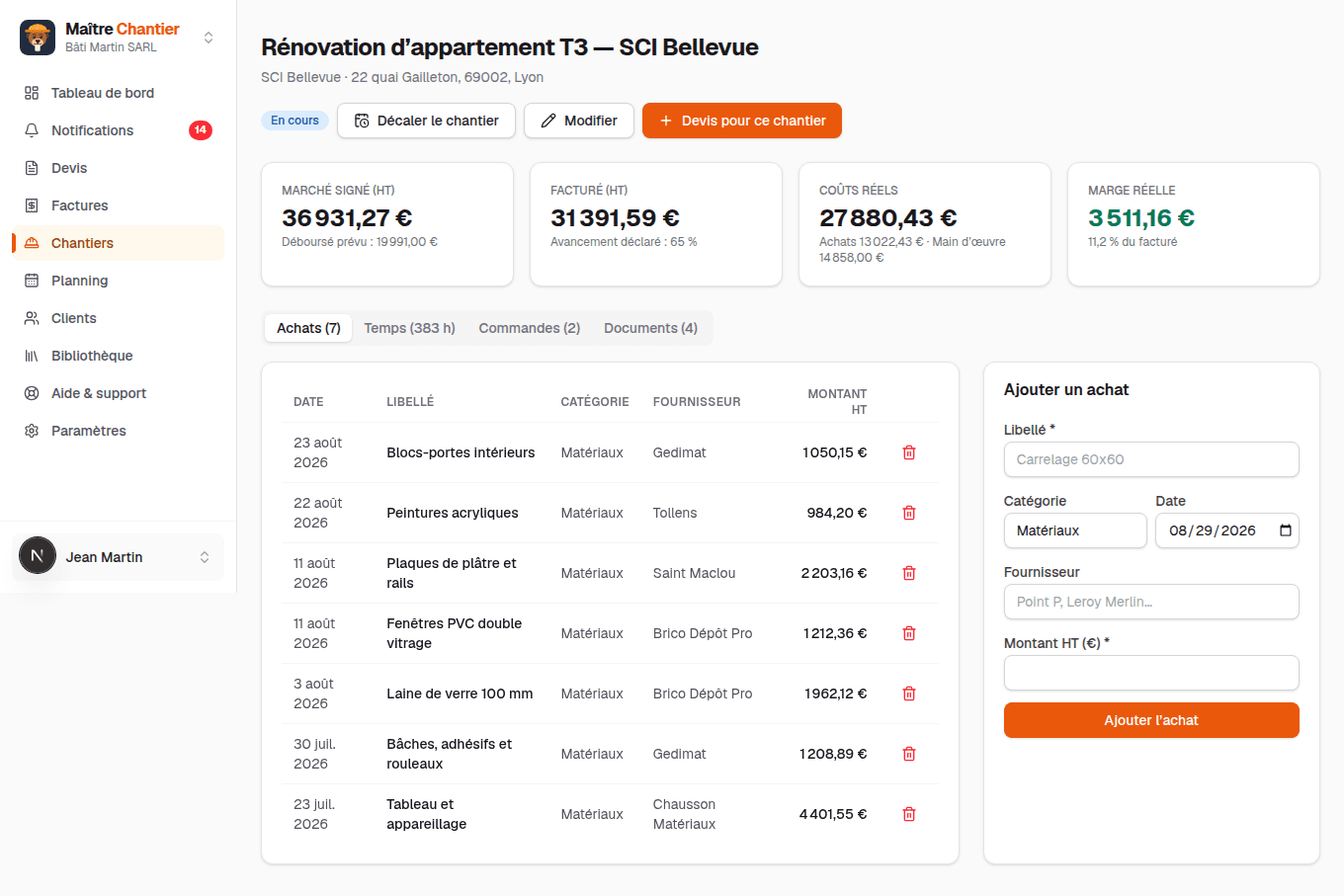Image resolution: width=1344 pixels, height=896 pixels.
Task: Delete the Blocs-portes intérieurs purchase
Action: point(909,452)
